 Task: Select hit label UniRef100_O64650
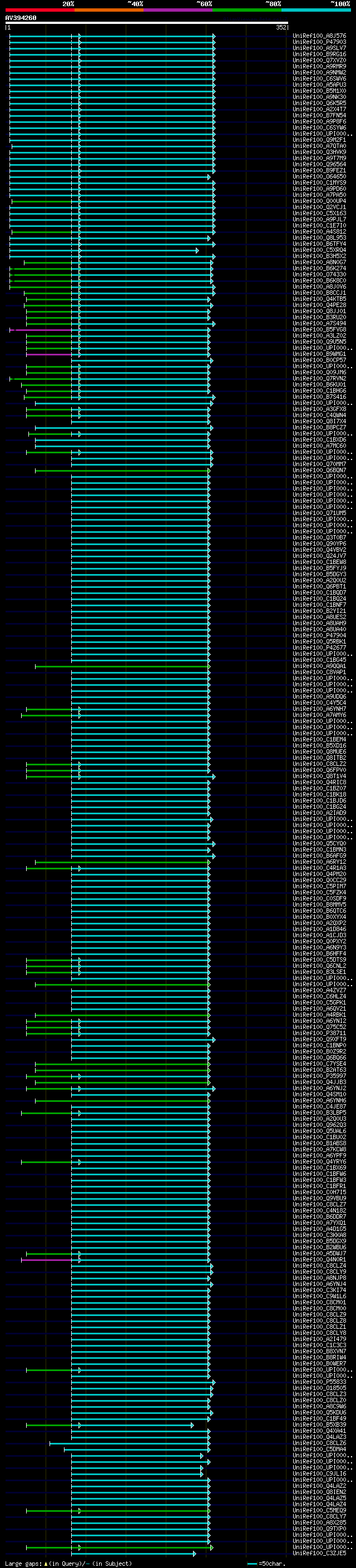click(x=319, y=176)
